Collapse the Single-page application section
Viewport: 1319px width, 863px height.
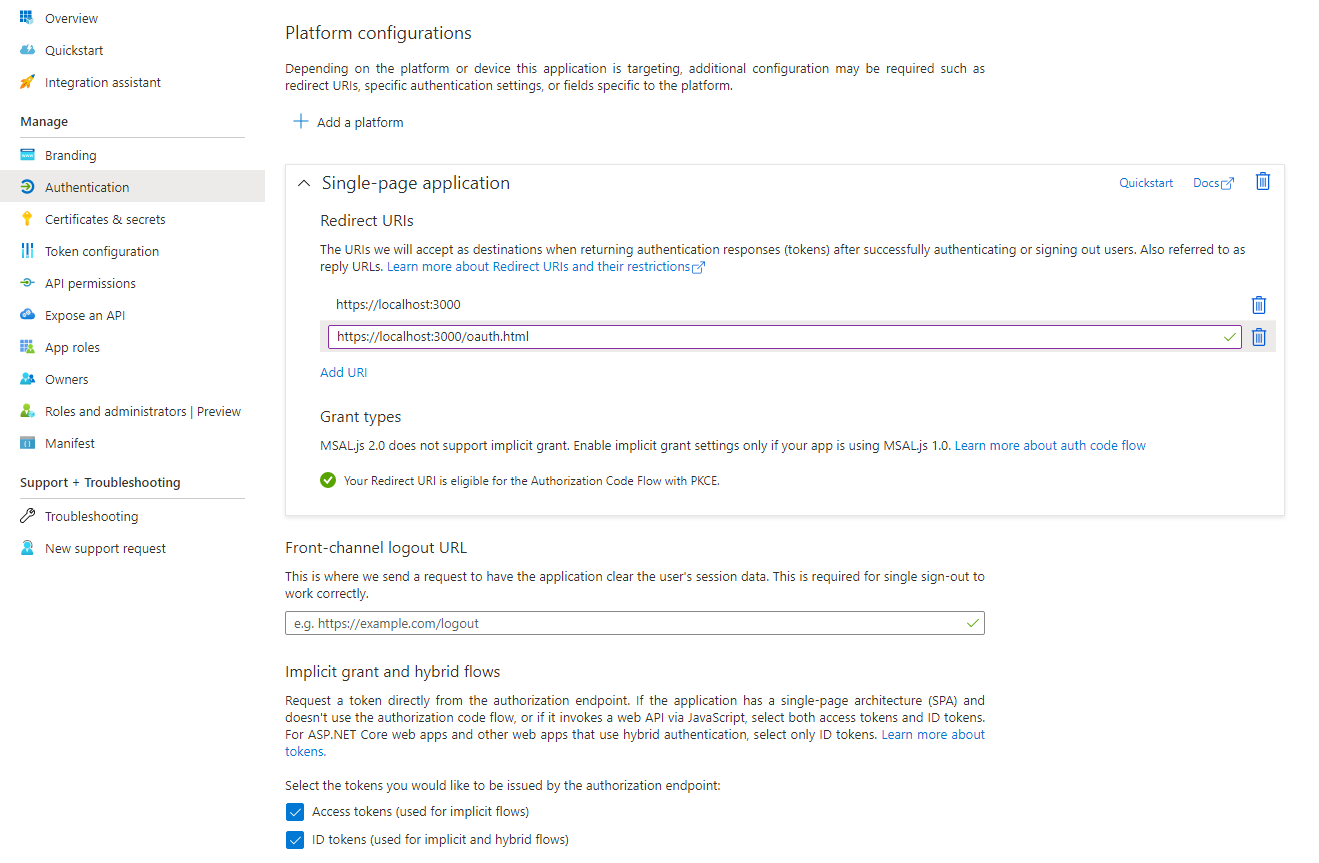pyautogui.click(x=303, y=183)
